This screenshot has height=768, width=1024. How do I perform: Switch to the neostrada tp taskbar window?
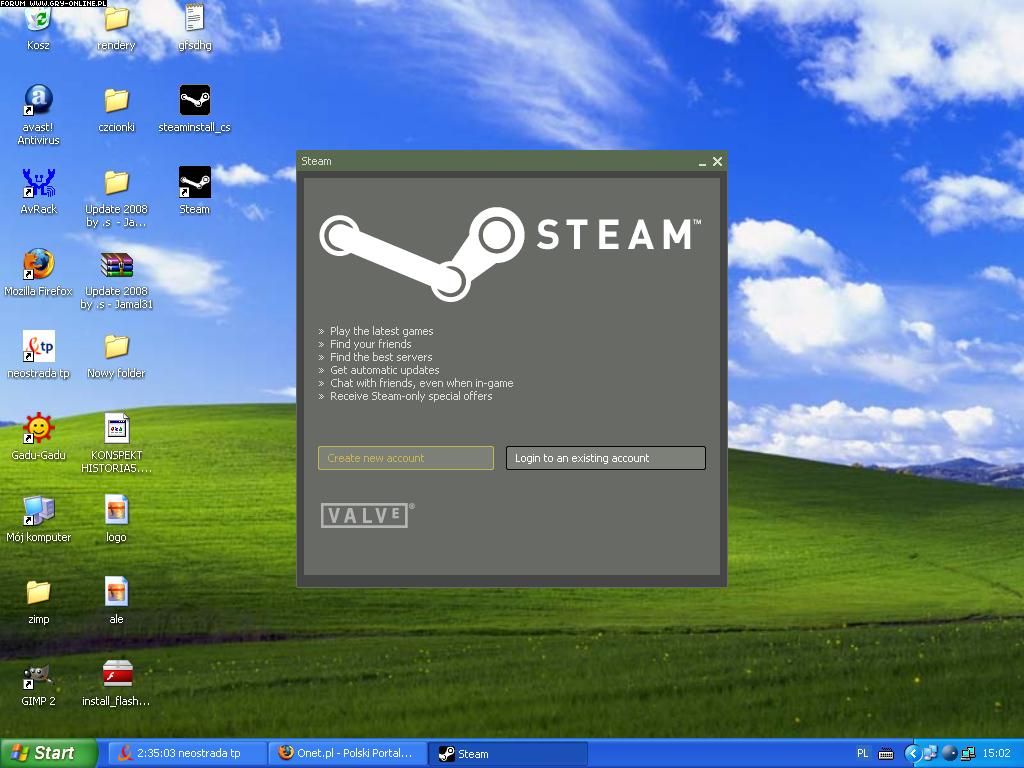point(187,754)
